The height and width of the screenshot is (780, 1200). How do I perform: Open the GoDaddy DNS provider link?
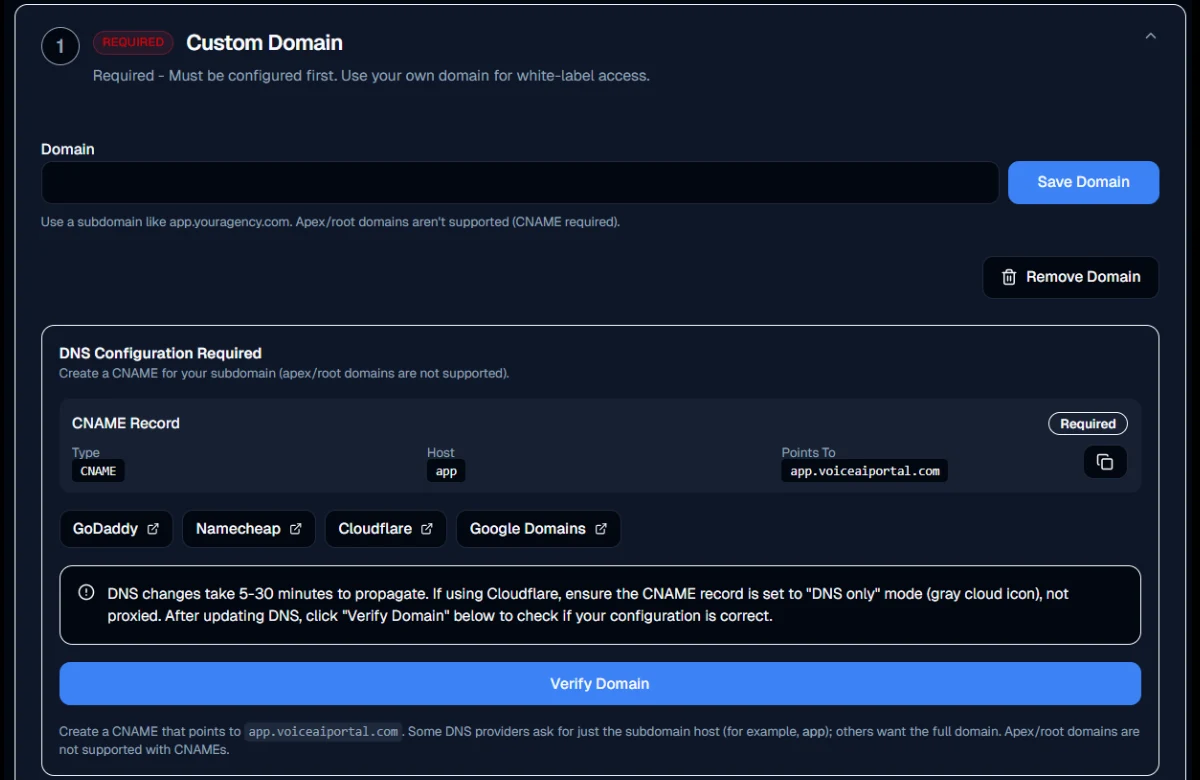click(116, 528)
